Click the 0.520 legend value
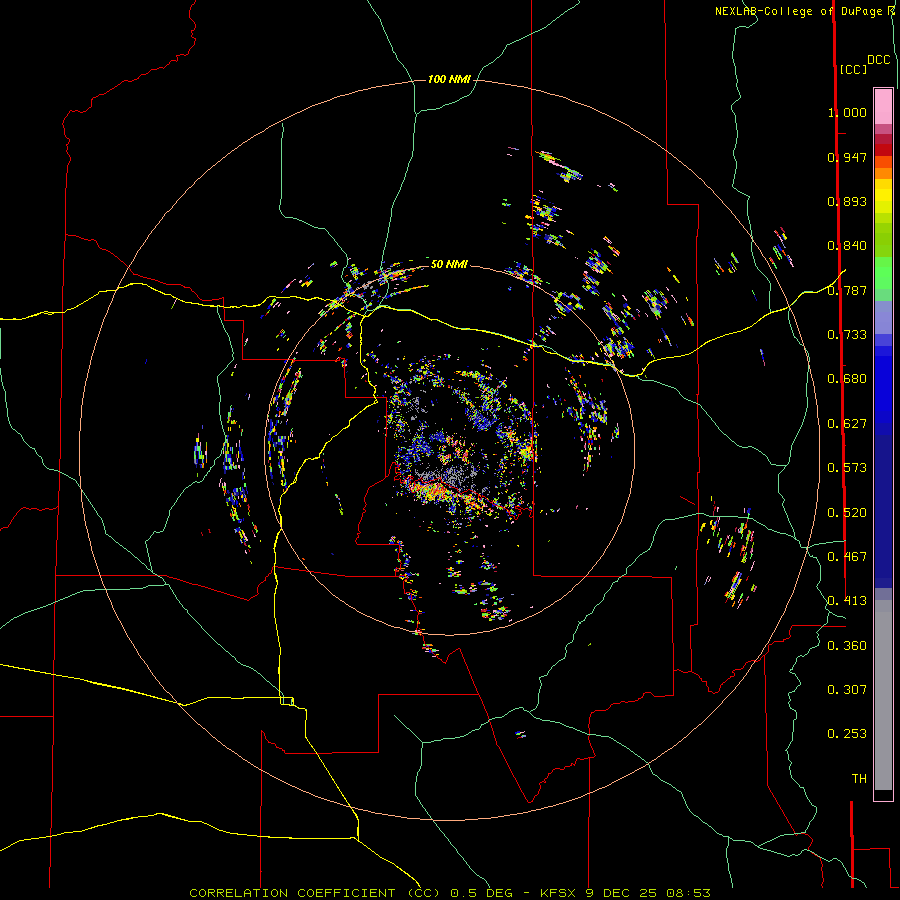 (x=847, y=513)
